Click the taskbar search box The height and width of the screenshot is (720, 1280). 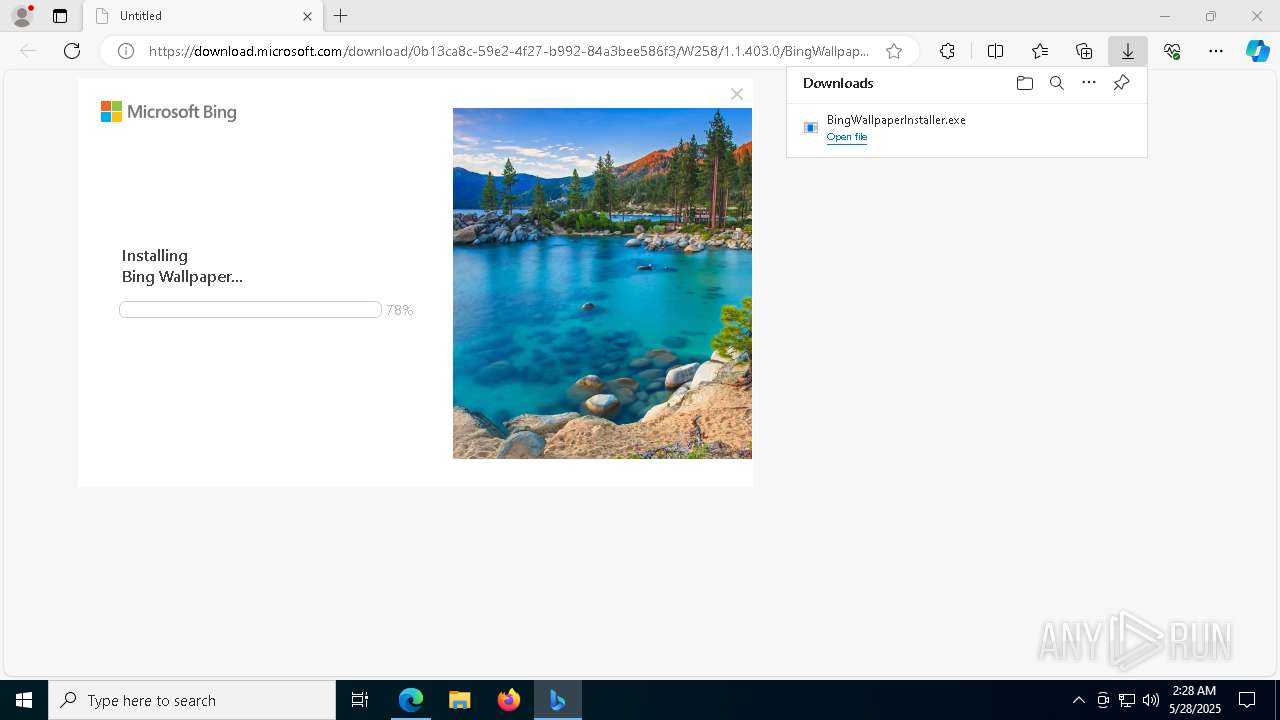[x=192, y=700]
